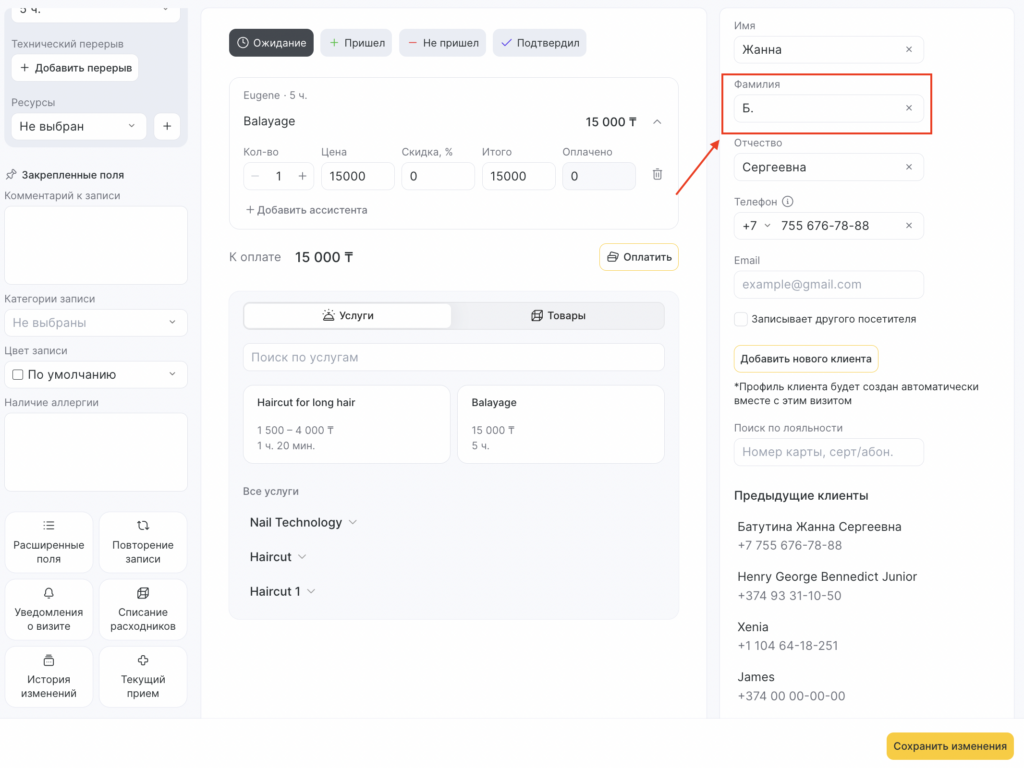This screenshot has width=1024, height=768.
Task: Delete the Balayage service with trash icon
Action: [657, 175]
